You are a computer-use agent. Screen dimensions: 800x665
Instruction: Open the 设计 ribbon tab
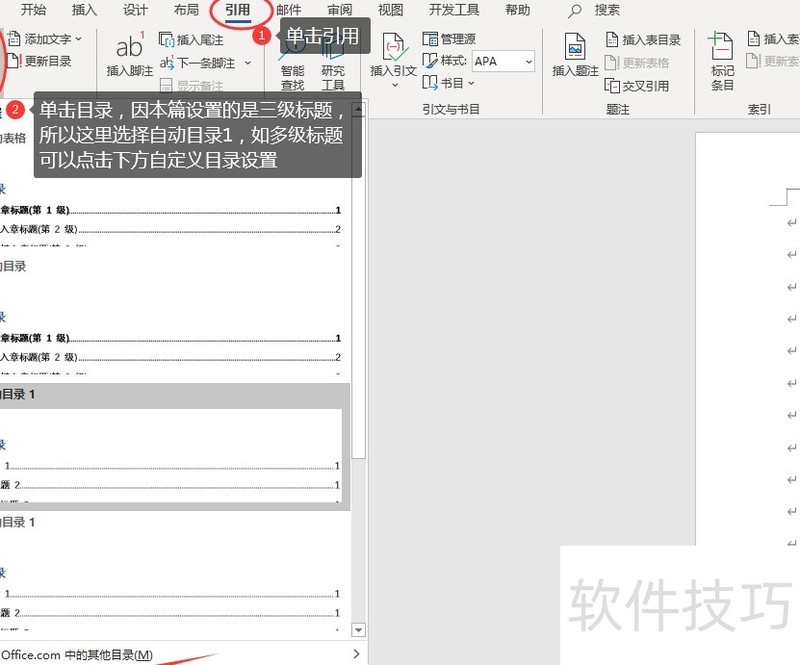(x=135, y=10)
